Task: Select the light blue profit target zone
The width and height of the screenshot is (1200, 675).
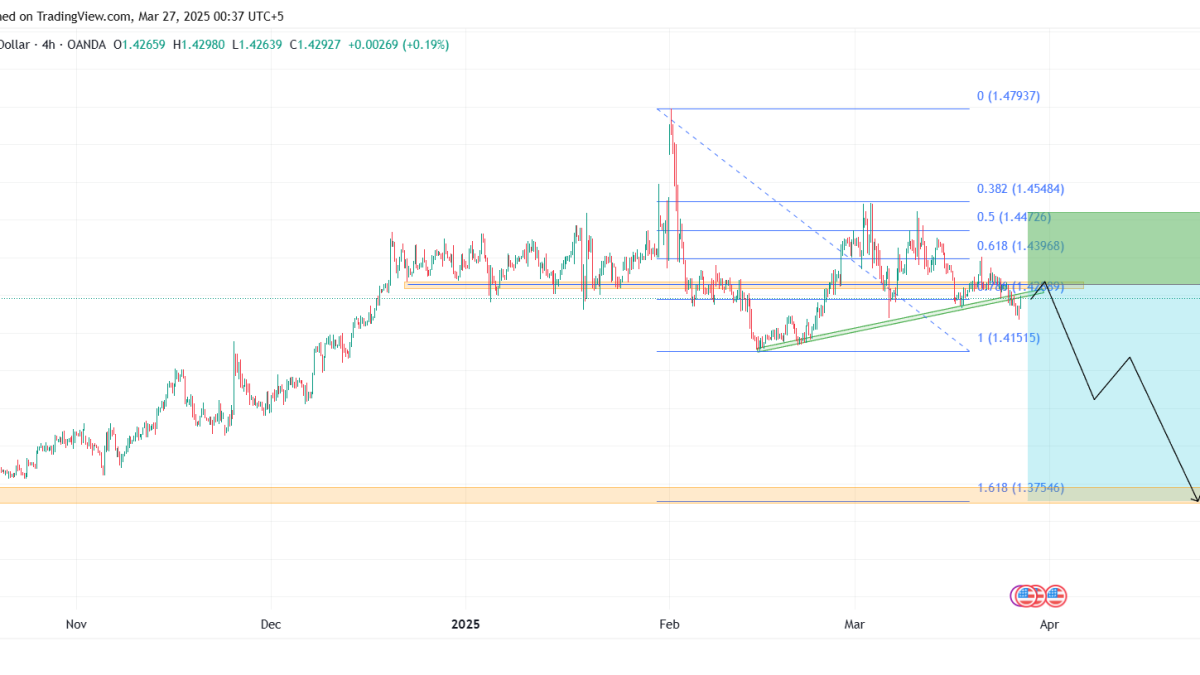Action: pyautogui.click(x=1112, y=392)
